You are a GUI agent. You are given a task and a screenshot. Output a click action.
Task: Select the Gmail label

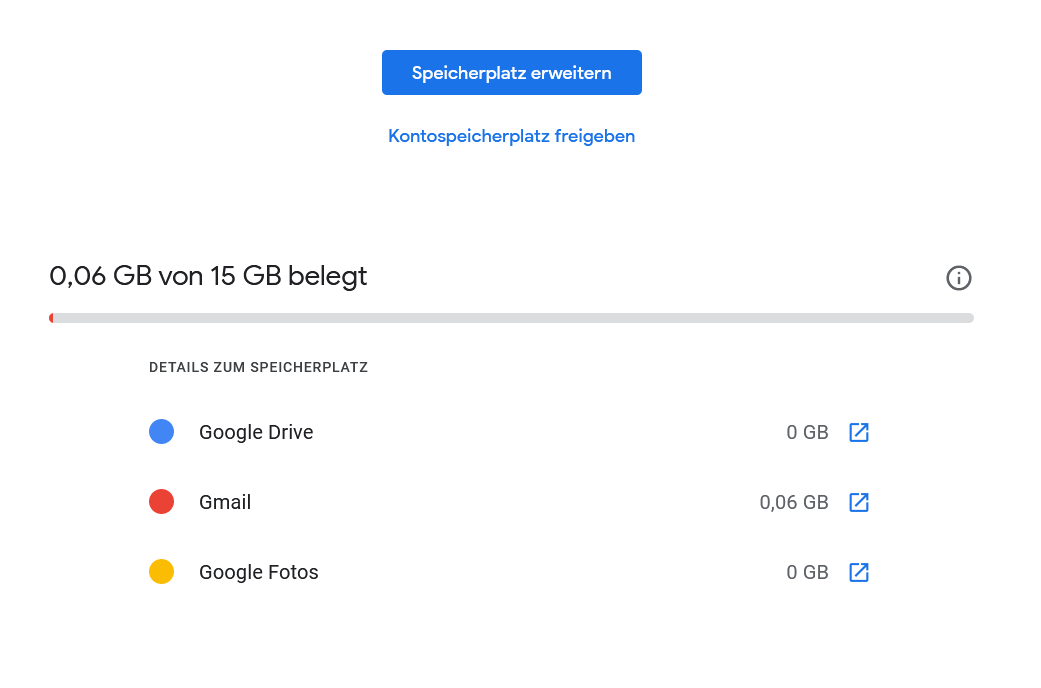click(225, 502)
